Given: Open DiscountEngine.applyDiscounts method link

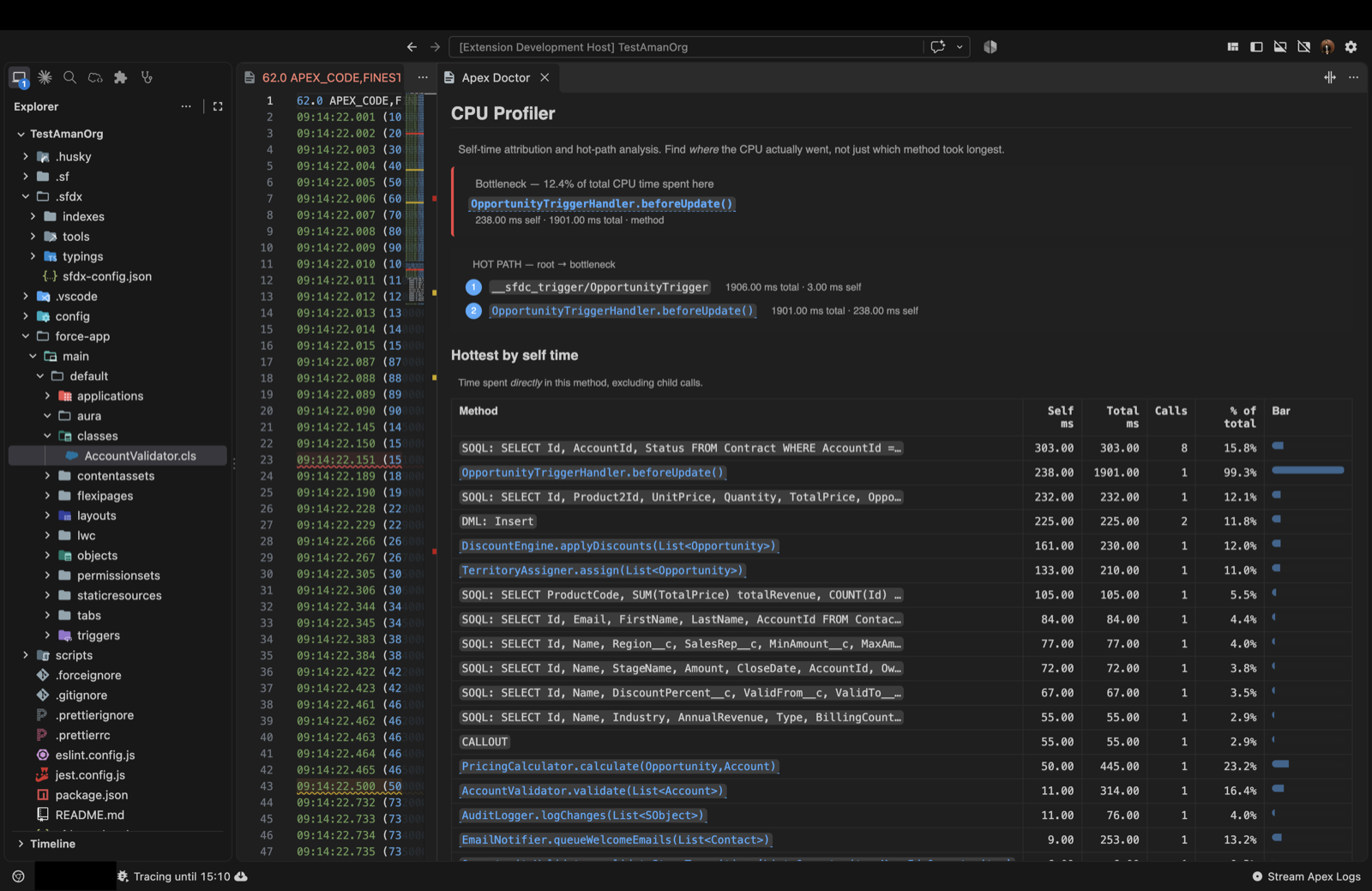Looking at the screenshot, I should [x=618, y=546].
